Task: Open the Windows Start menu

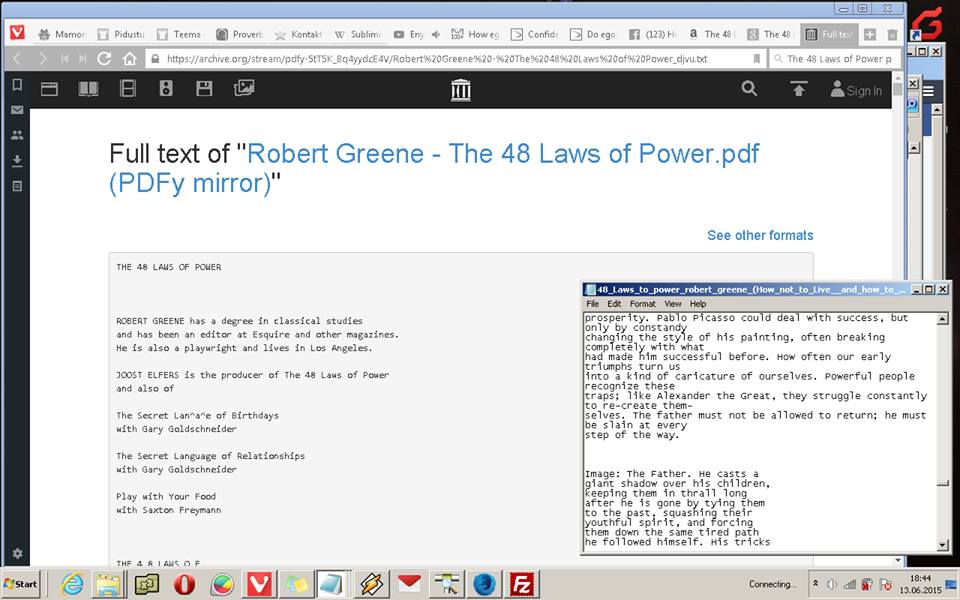Action: [20, 583]
